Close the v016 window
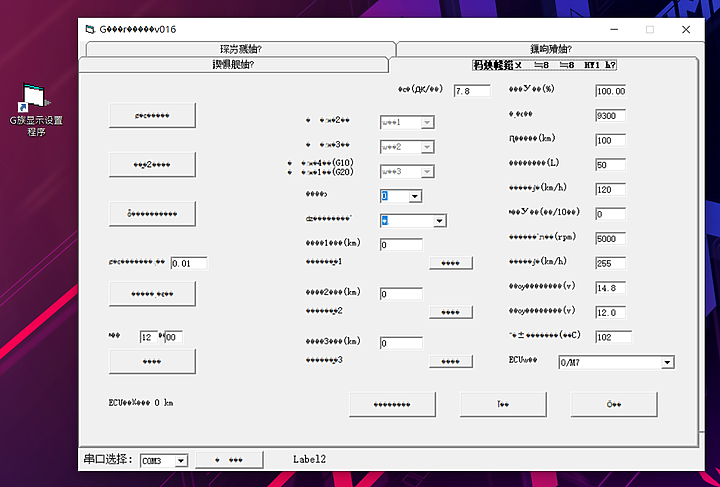Viewport: 720px width, 487px height. pyautogui.click(x=686, y=29)
